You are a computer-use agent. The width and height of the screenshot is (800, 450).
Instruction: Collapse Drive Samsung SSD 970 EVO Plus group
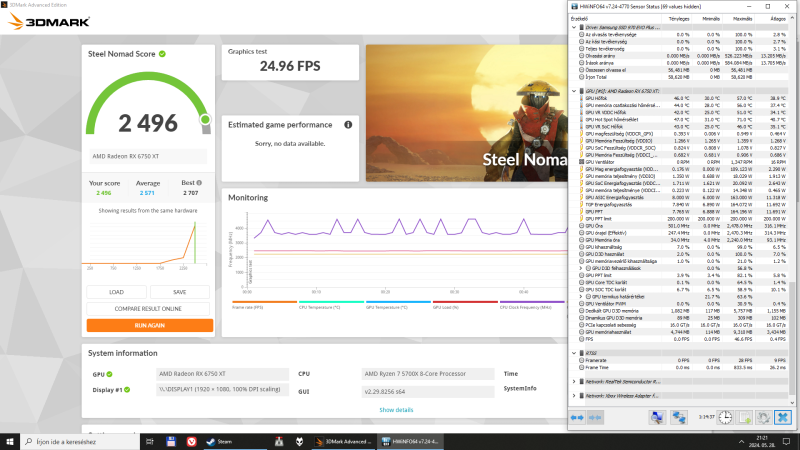coord(574,28)
